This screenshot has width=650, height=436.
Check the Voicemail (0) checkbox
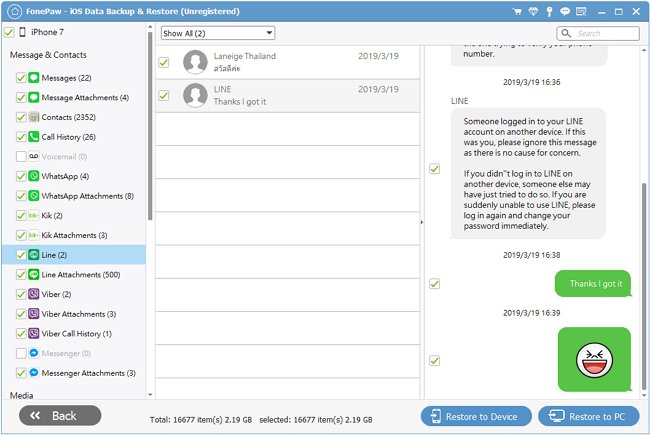pyautogui.click(x=21, y=156)
